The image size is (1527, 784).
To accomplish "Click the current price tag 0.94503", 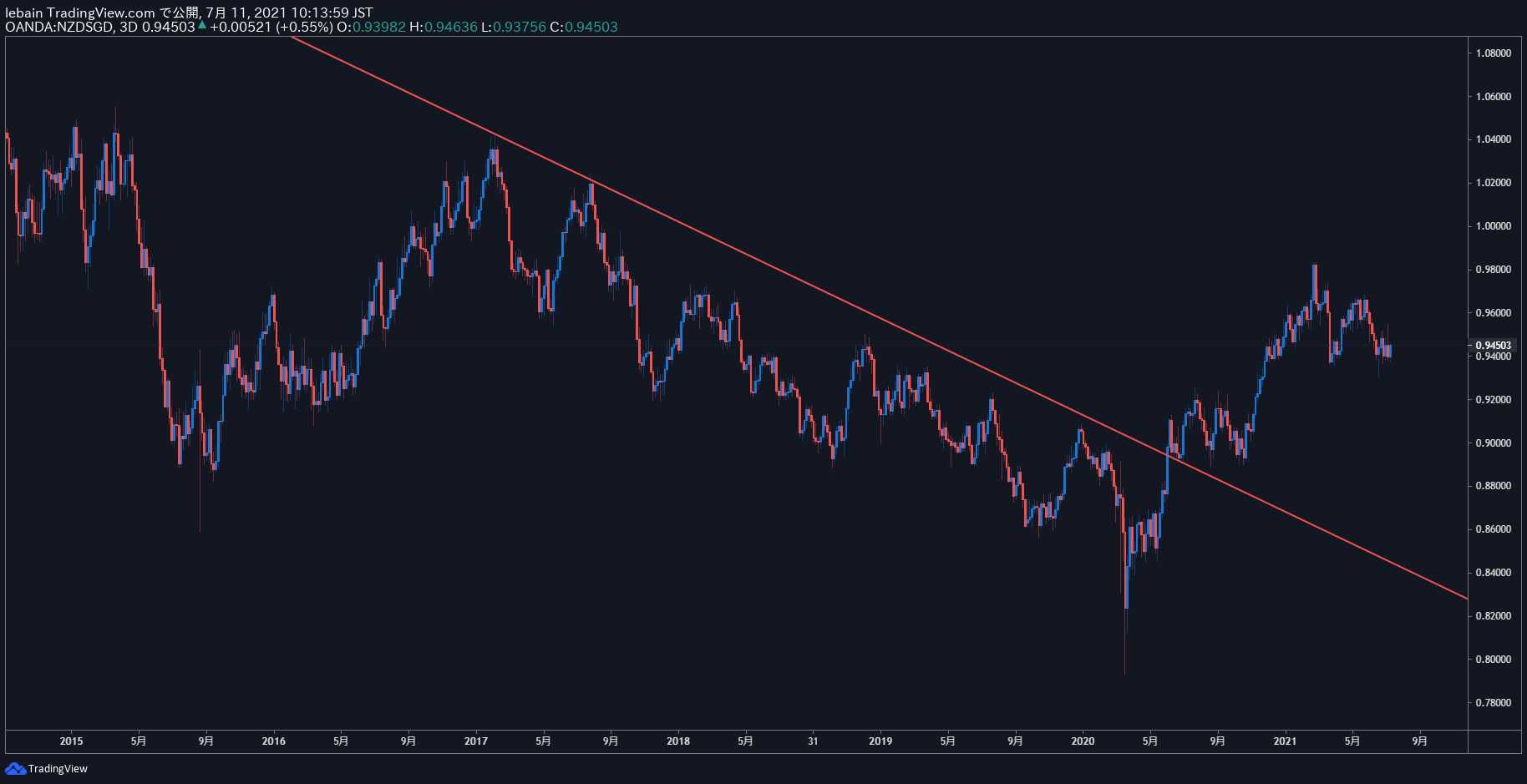I will 1494,345.
